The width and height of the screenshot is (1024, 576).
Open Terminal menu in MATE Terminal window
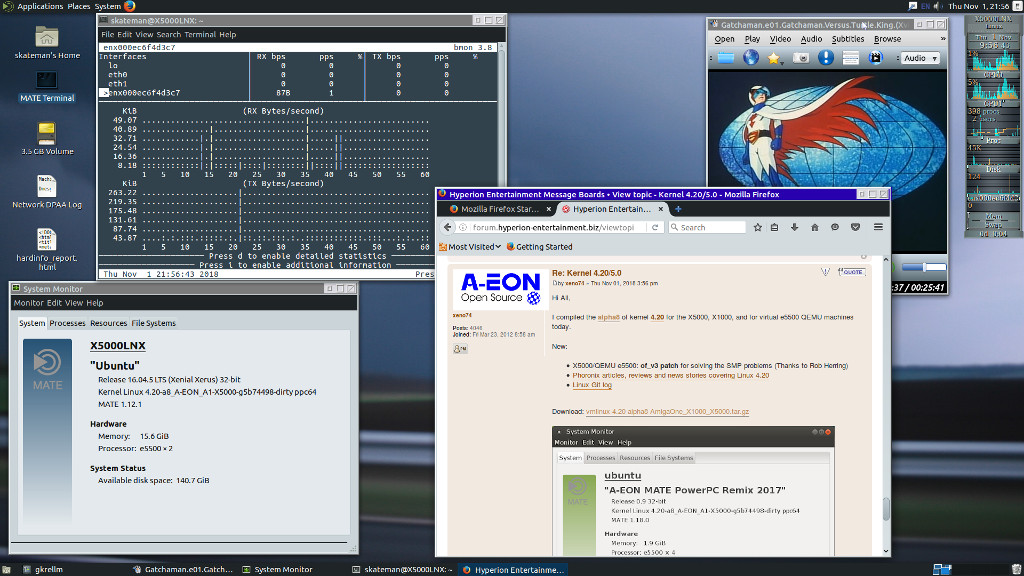tap(200, 35)
